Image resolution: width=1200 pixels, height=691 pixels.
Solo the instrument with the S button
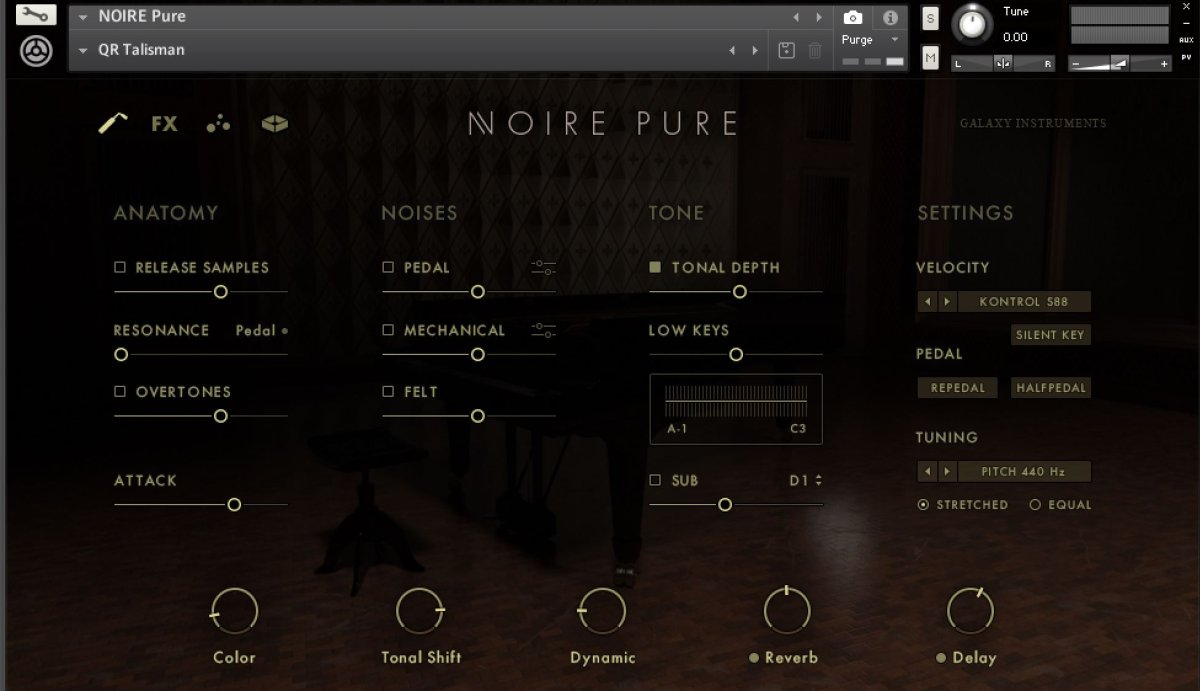(930, 18)
